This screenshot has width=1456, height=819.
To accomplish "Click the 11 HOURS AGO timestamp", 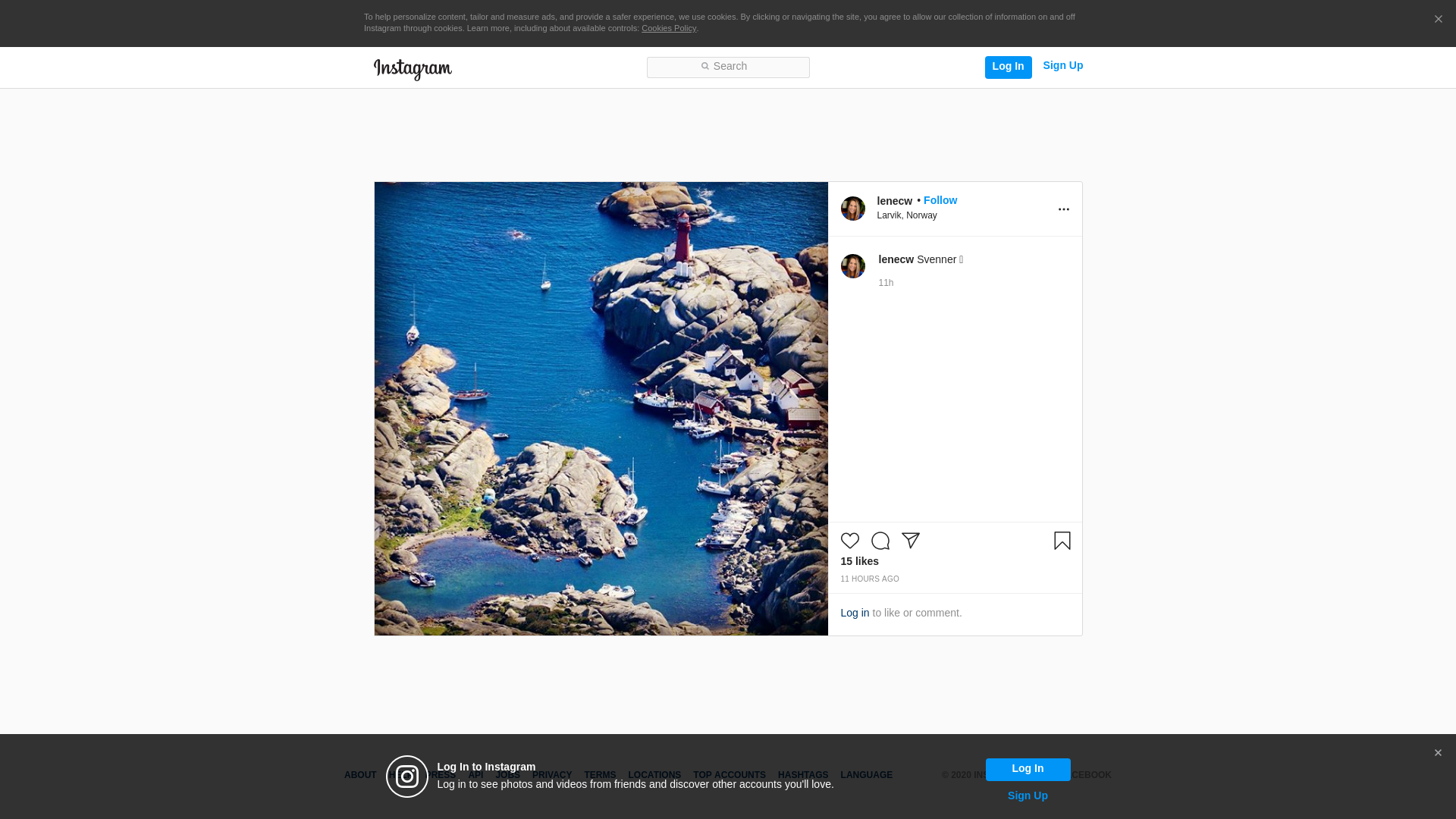I will [x=870, y=579].
